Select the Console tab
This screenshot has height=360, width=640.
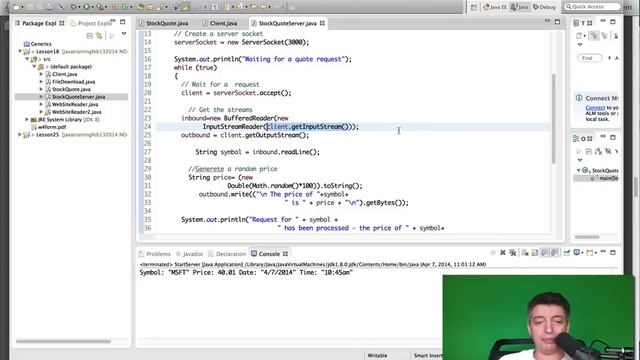pos(269,254)
